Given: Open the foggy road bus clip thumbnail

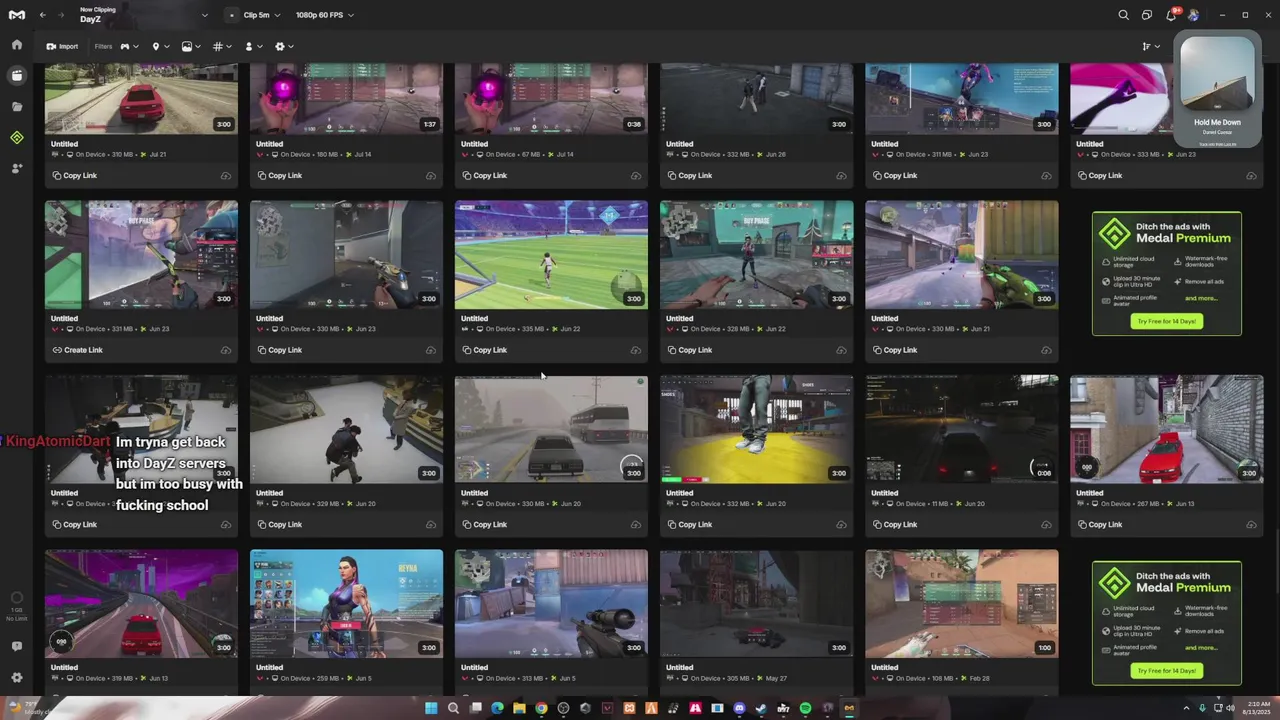Looking at the screenshot, I should [x=551, y=429].
